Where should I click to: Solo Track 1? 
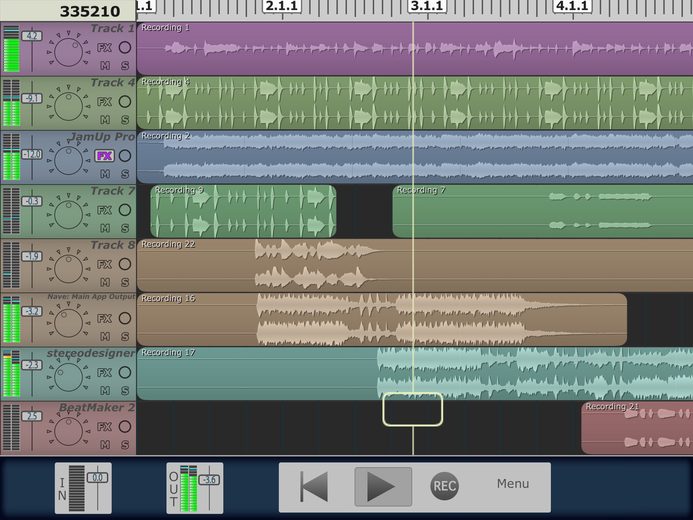point(125,66)
